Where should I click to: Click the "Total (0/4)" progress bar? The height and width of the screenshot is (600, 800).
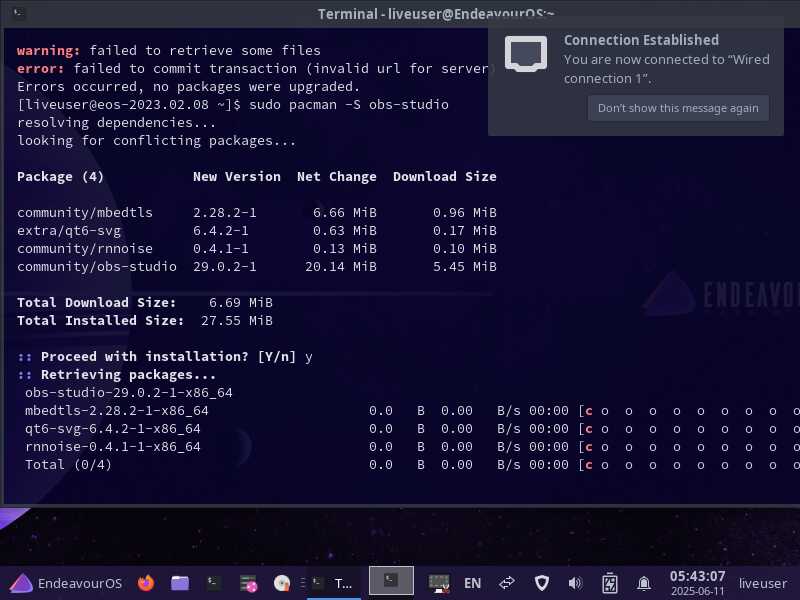(689, 465)
